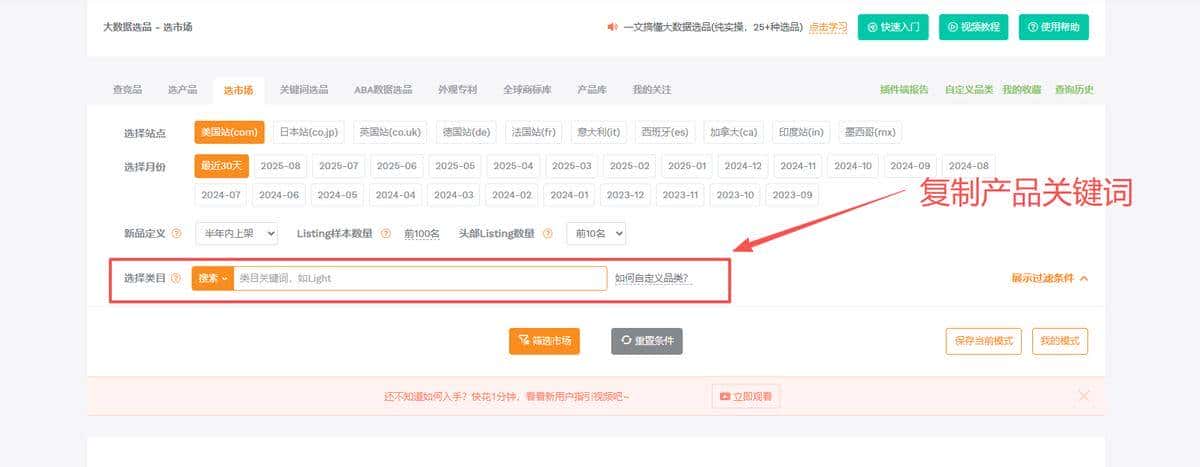The image size is (1200, 467).
Task: Click the 点击学习 link
Action: pos(827,27)
